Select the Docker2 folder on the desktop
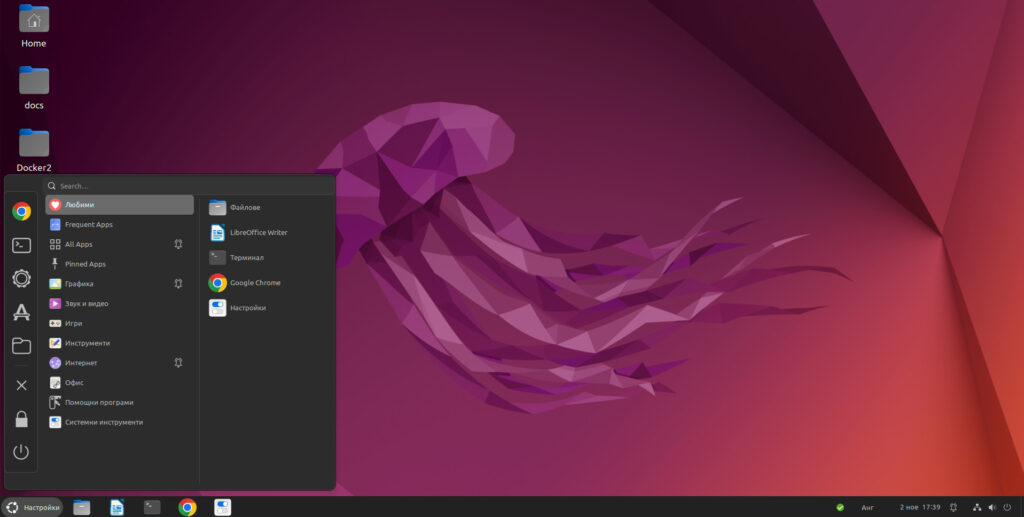 34,150
